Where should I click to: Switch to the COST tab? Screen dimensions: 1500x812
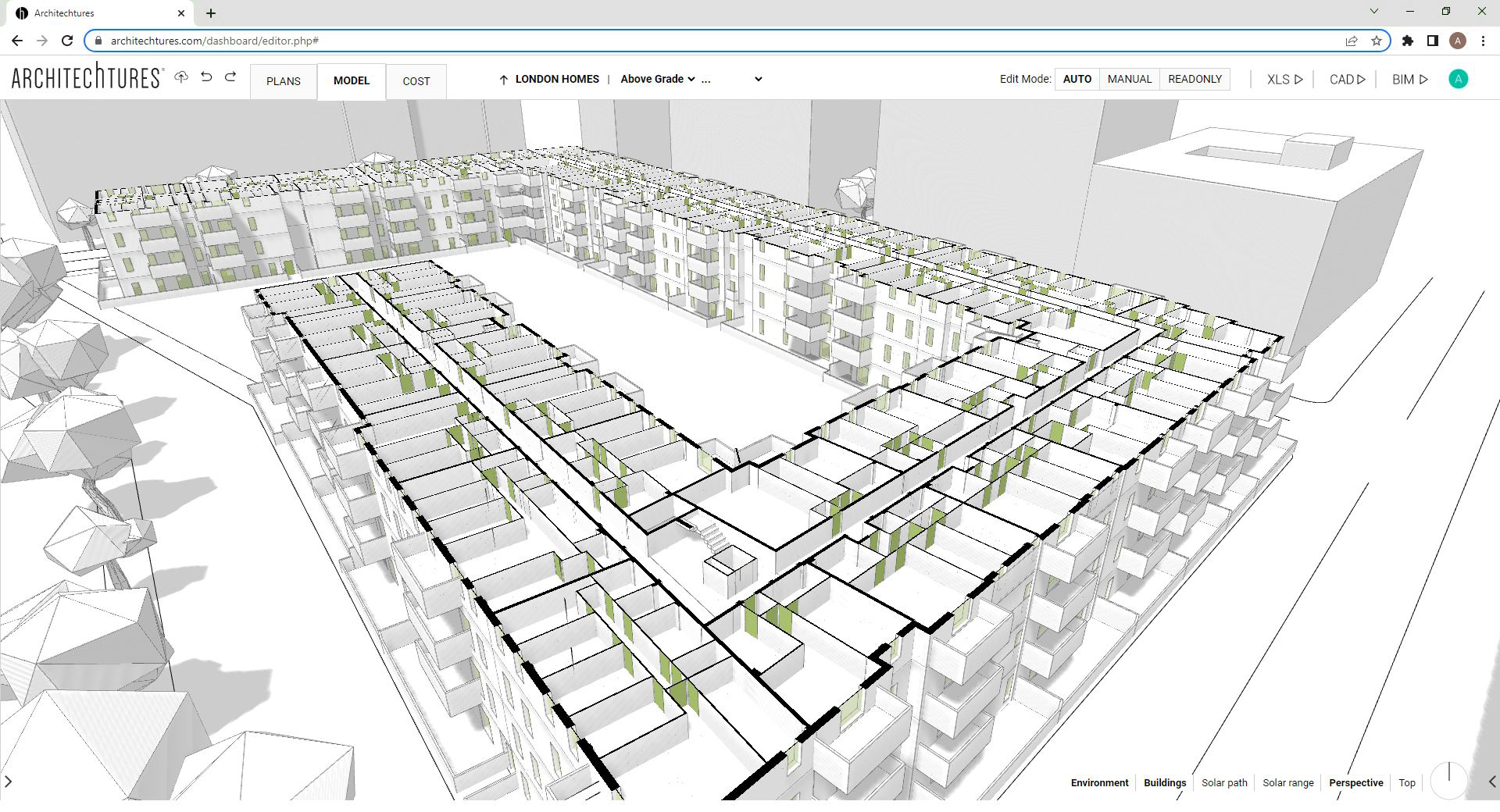pyautogui.click(x=416, y=81)
